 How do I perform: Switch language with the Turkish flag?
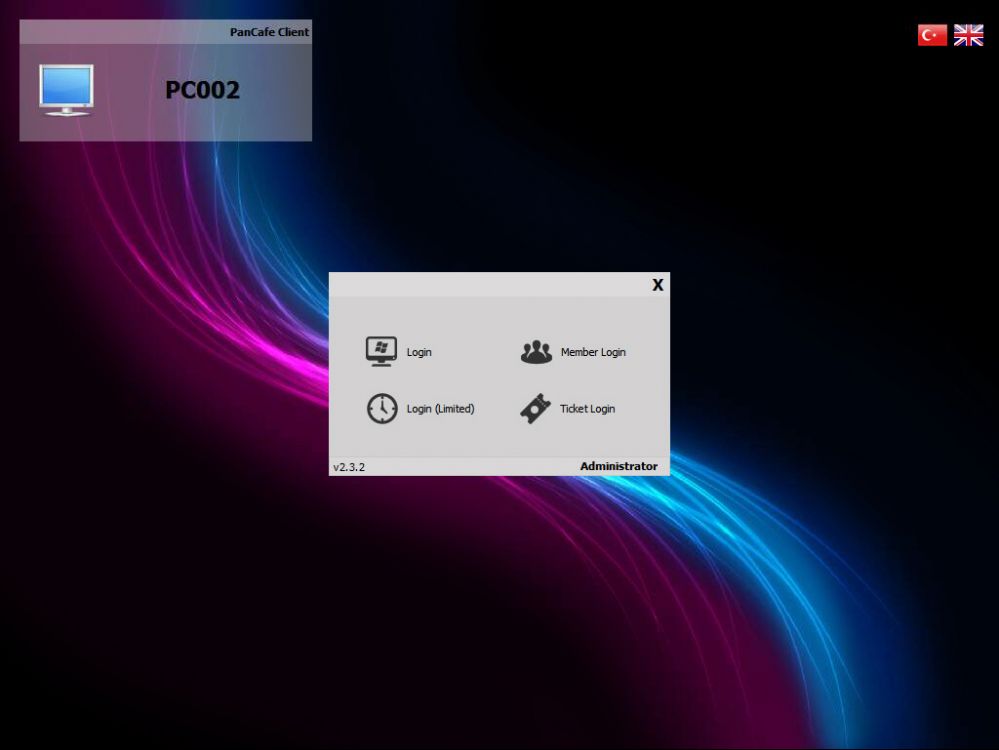pyautogui.click(x=932, y=35)
